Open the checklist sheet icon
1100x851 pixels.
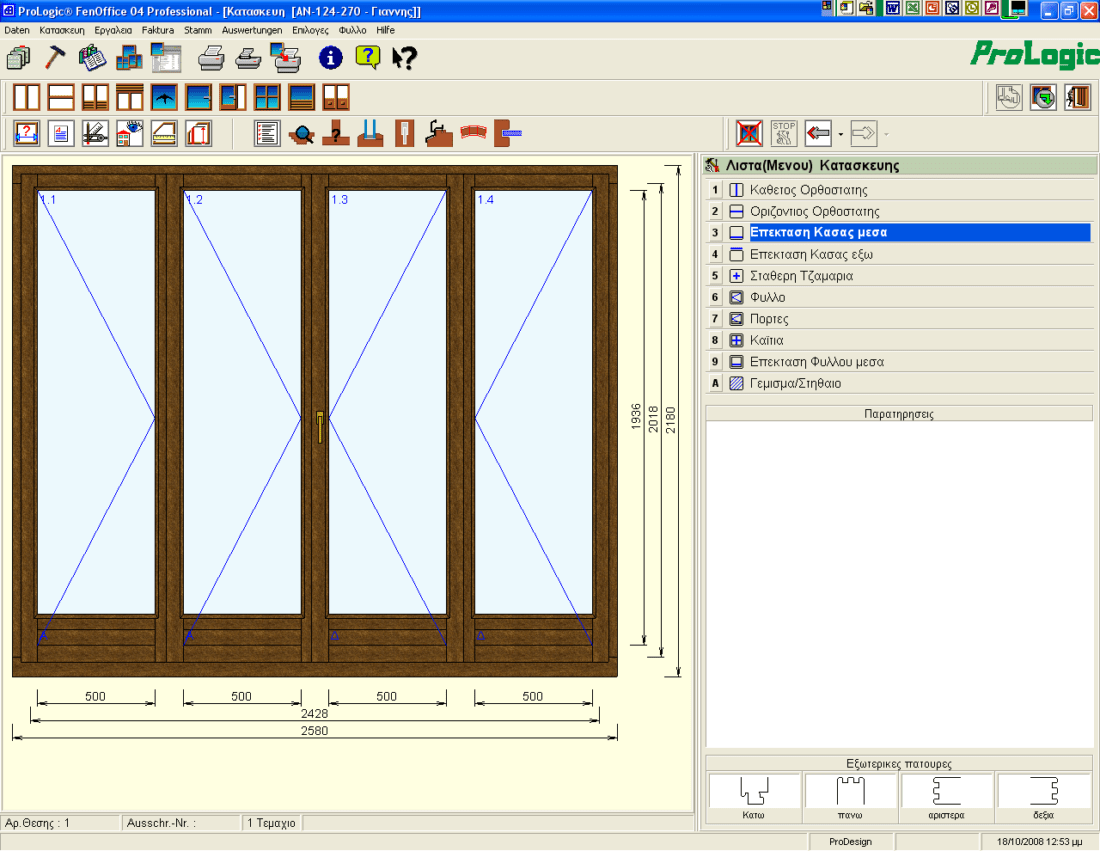(267, 133)
